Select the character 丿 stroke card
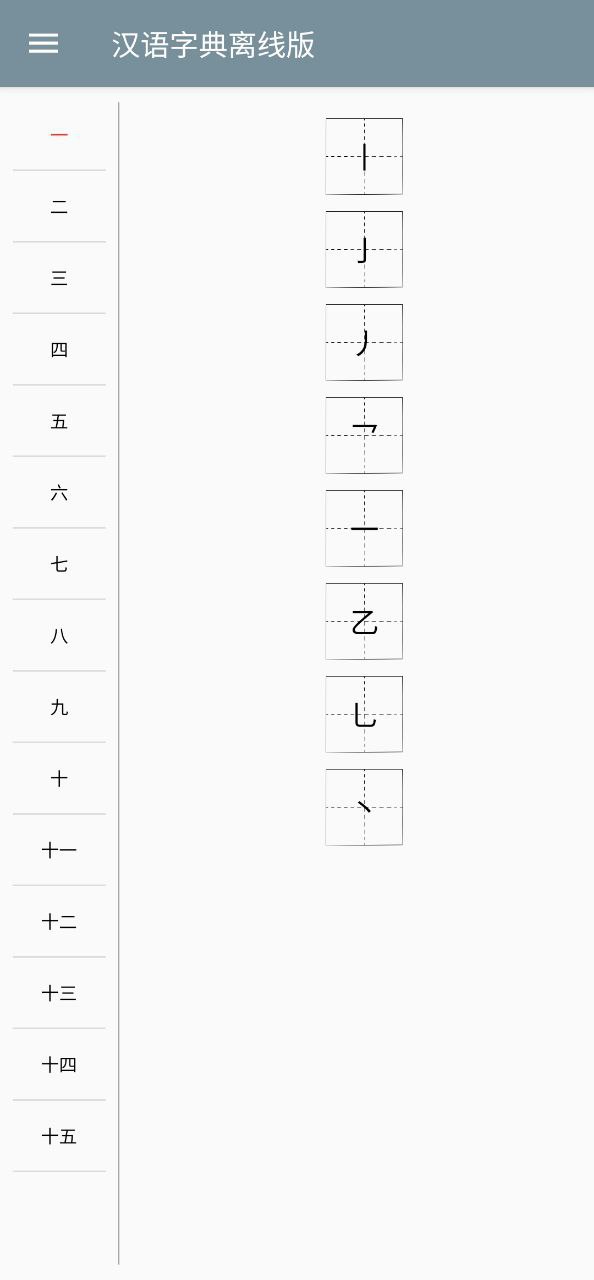Screen dimensions: 594x1280 (x=363, y=342)
